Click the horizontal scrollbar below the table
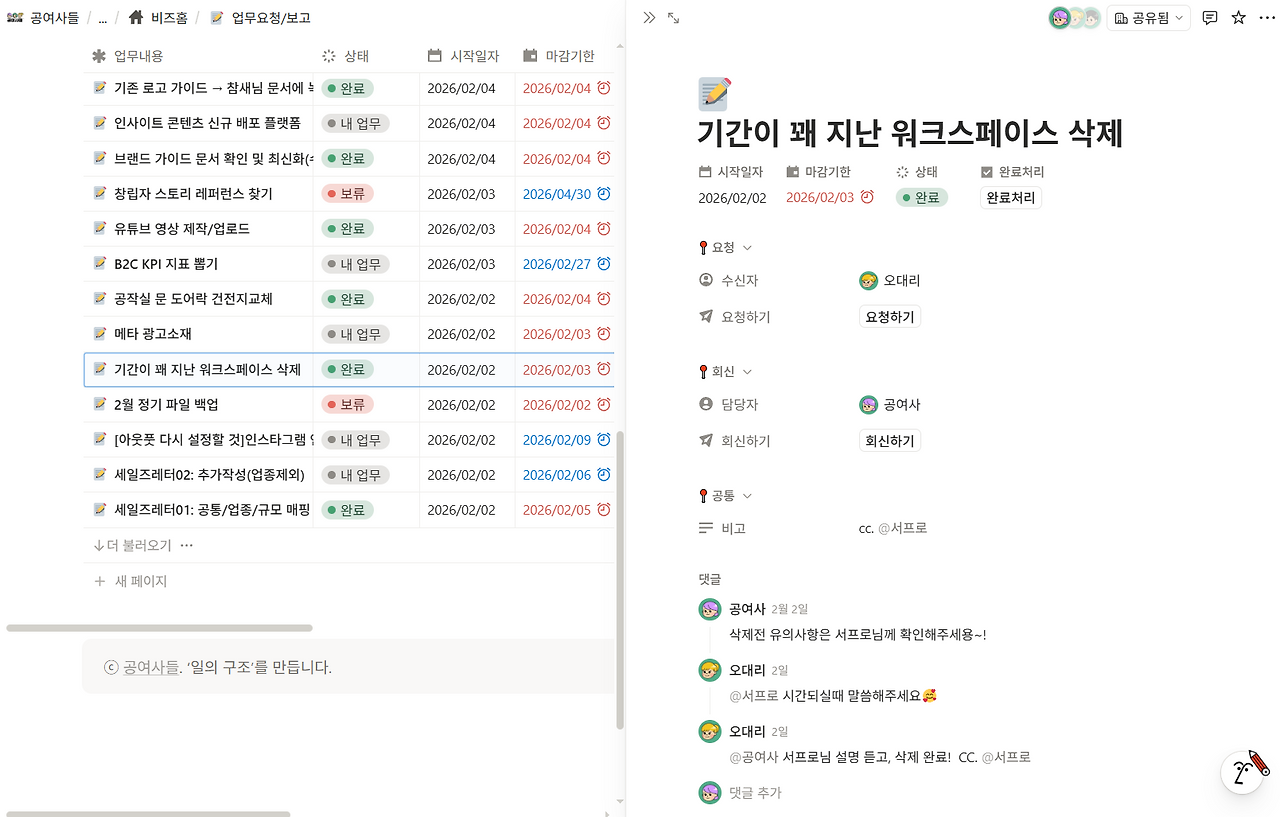The width and height of the screenshot is (1280, 817). click(x=160, y=628)
